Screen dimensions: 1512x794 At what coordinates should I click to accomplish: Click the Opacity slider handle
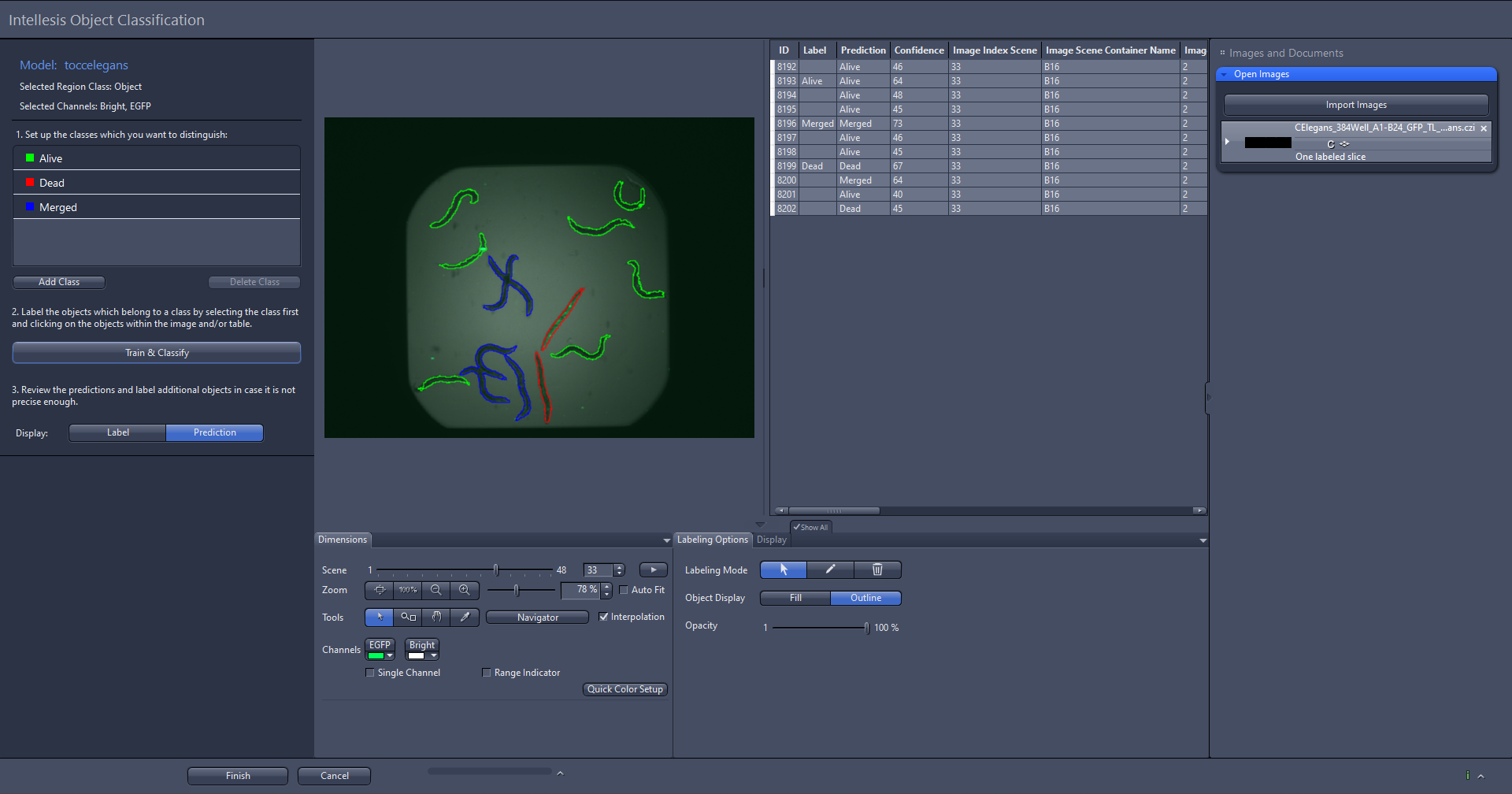coord(866,628)
